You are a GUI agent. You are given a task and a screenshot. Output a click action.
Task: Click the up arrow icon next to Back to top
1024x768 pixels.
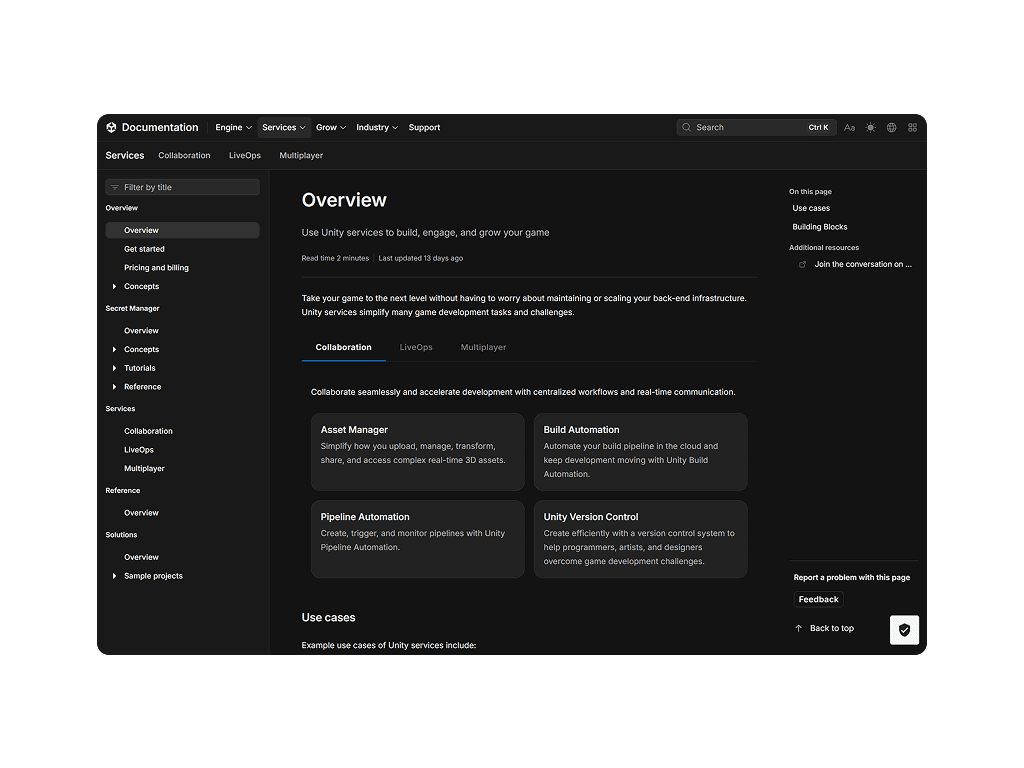[x=798, y=628]
